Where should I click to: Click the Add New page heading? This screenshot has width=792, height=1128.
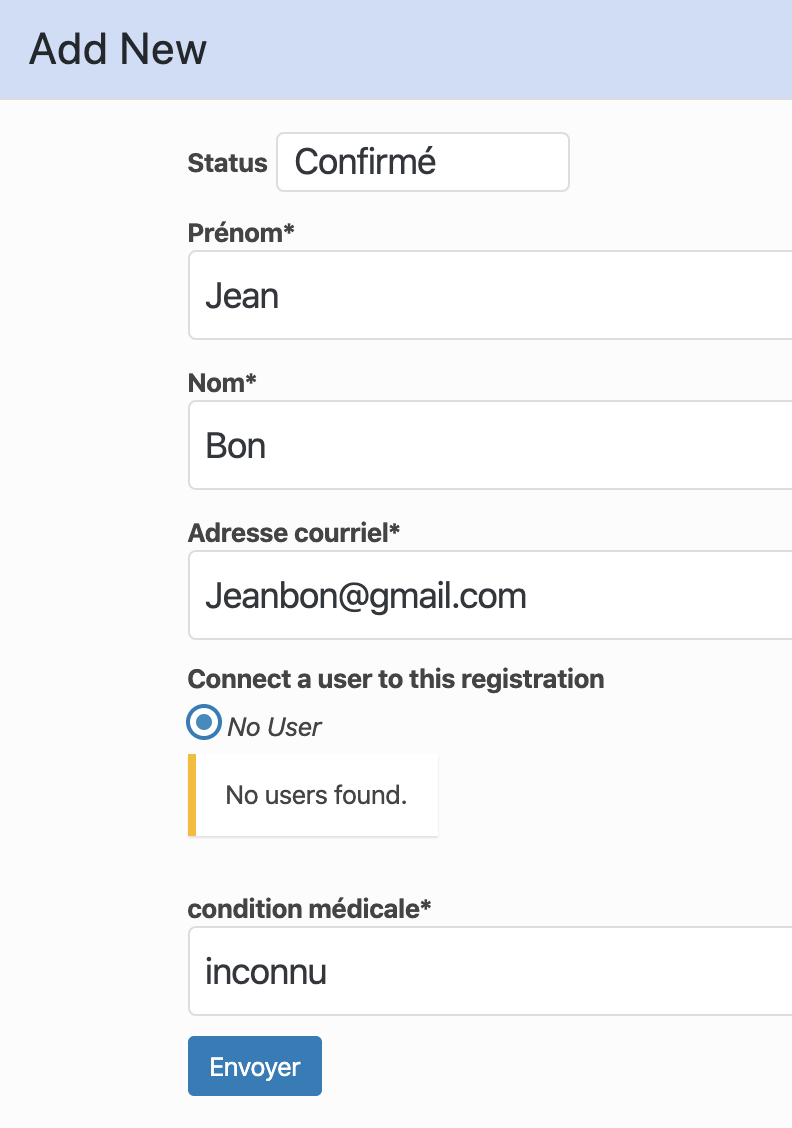pos(118,49)
